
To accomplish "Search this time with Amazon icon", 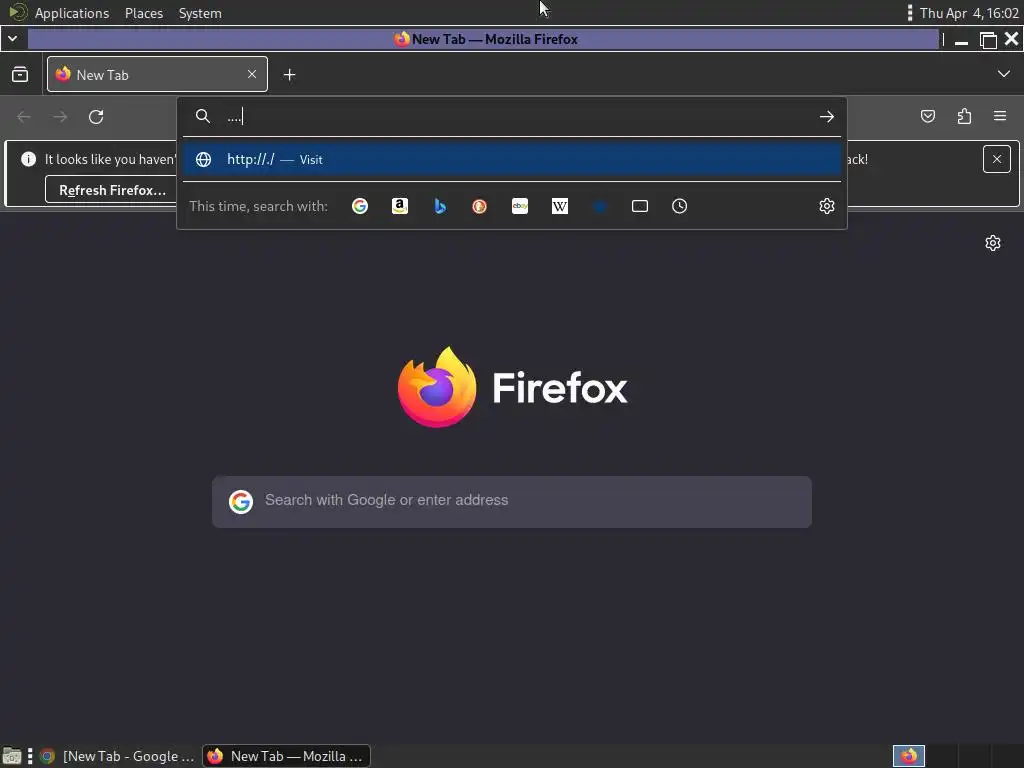I will 400,206.
